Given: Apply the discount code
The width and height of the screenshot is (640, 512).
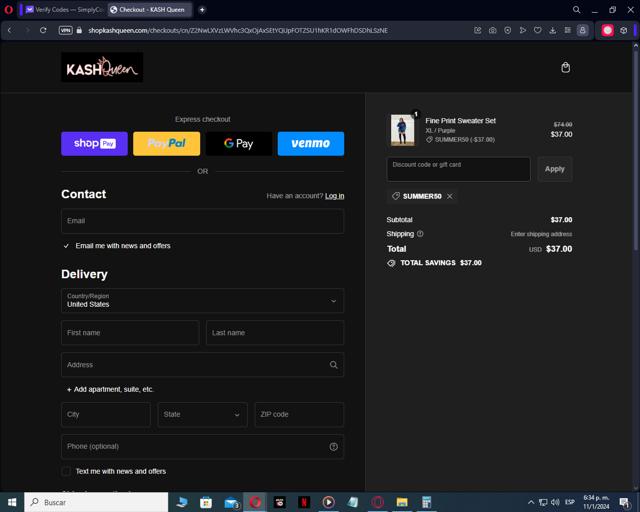Looking at the screenshot, I should 555,169.
